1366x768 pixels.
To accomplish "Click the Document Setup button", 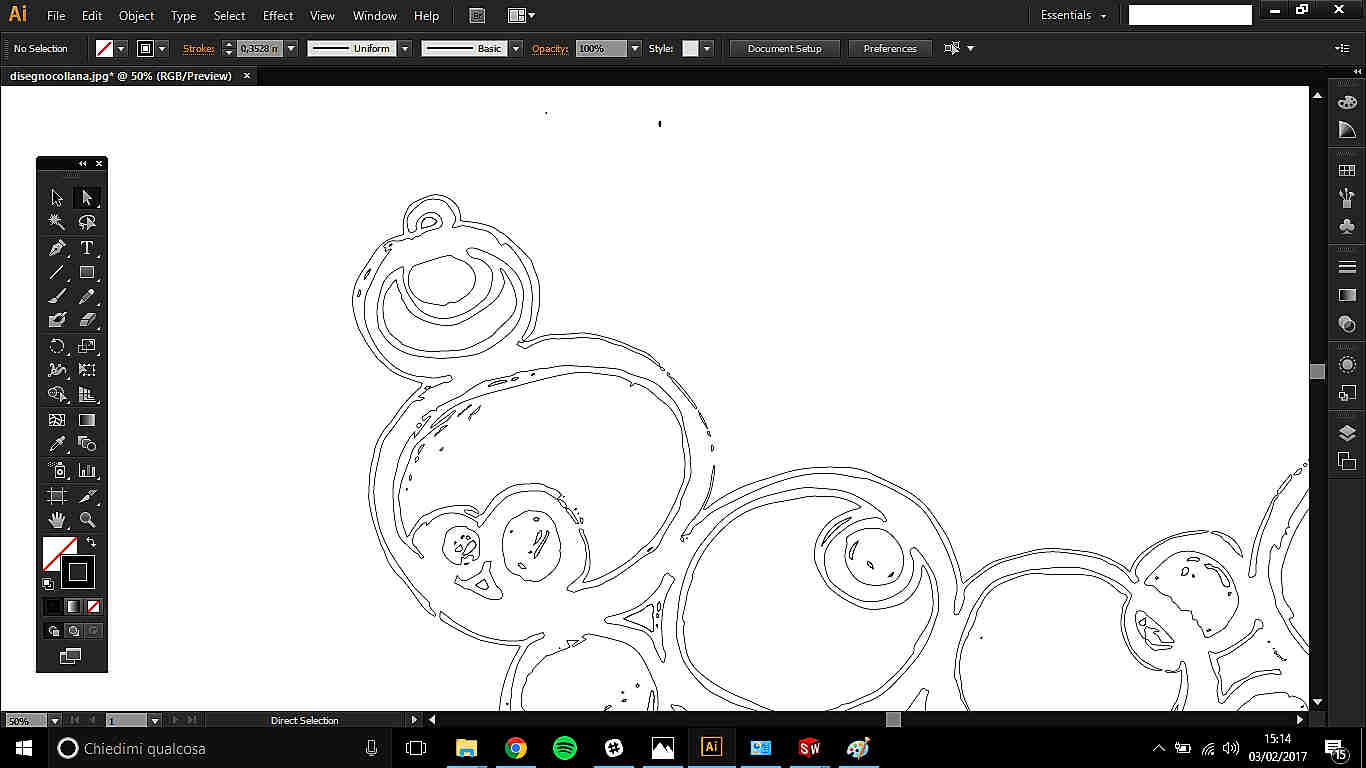I will [x=785, y=48].
